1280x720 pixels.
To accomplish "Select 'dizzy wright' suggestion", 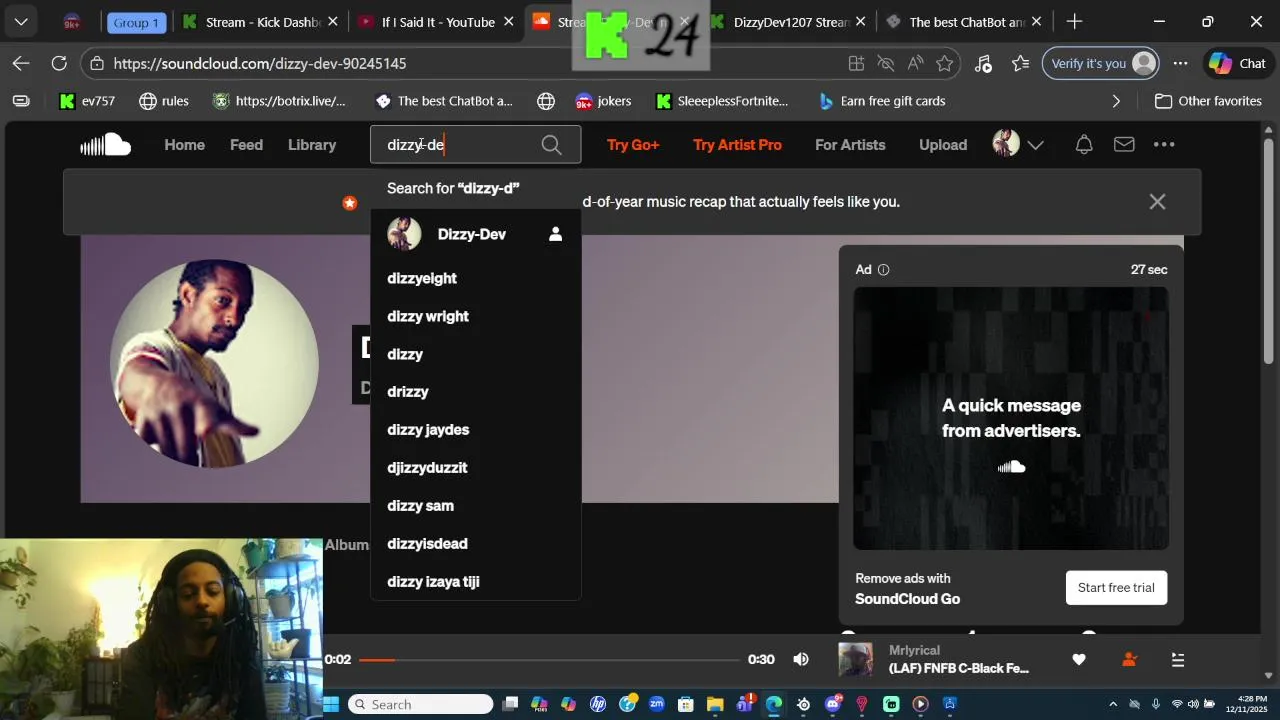I will point(476,316).
